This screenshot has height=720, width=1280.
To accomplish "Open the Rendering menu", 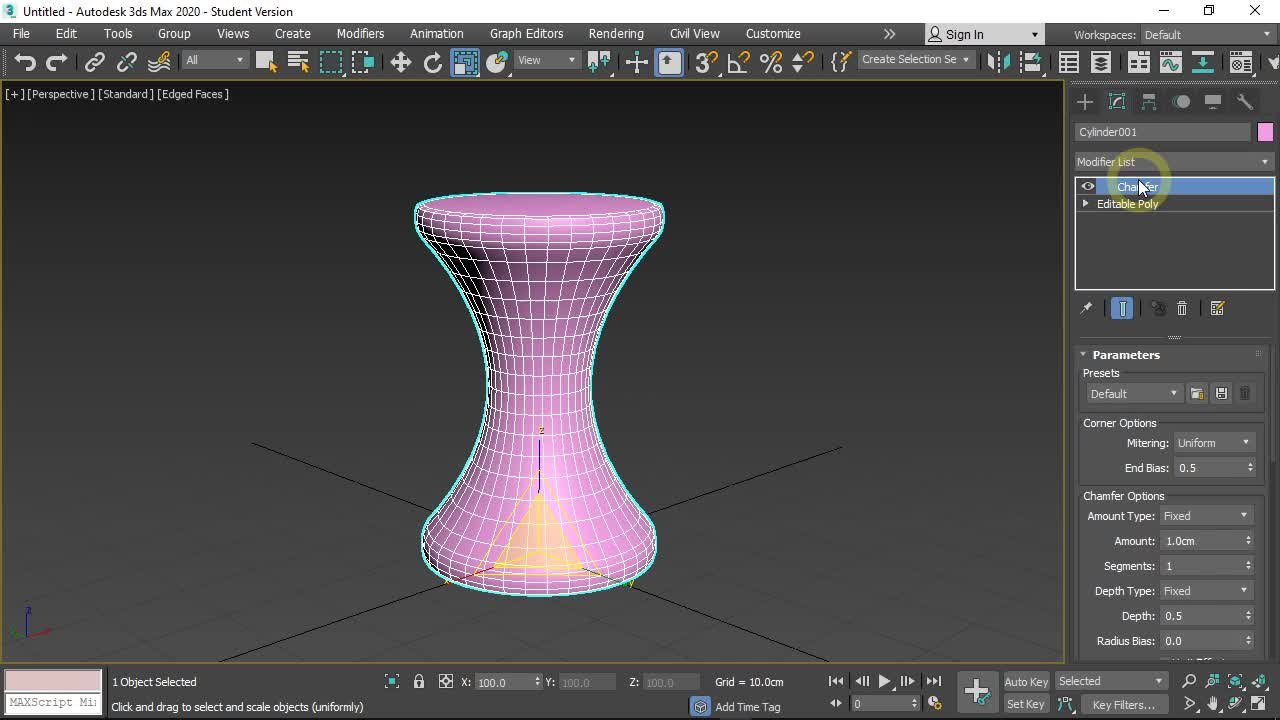I will tap(615, 34).
